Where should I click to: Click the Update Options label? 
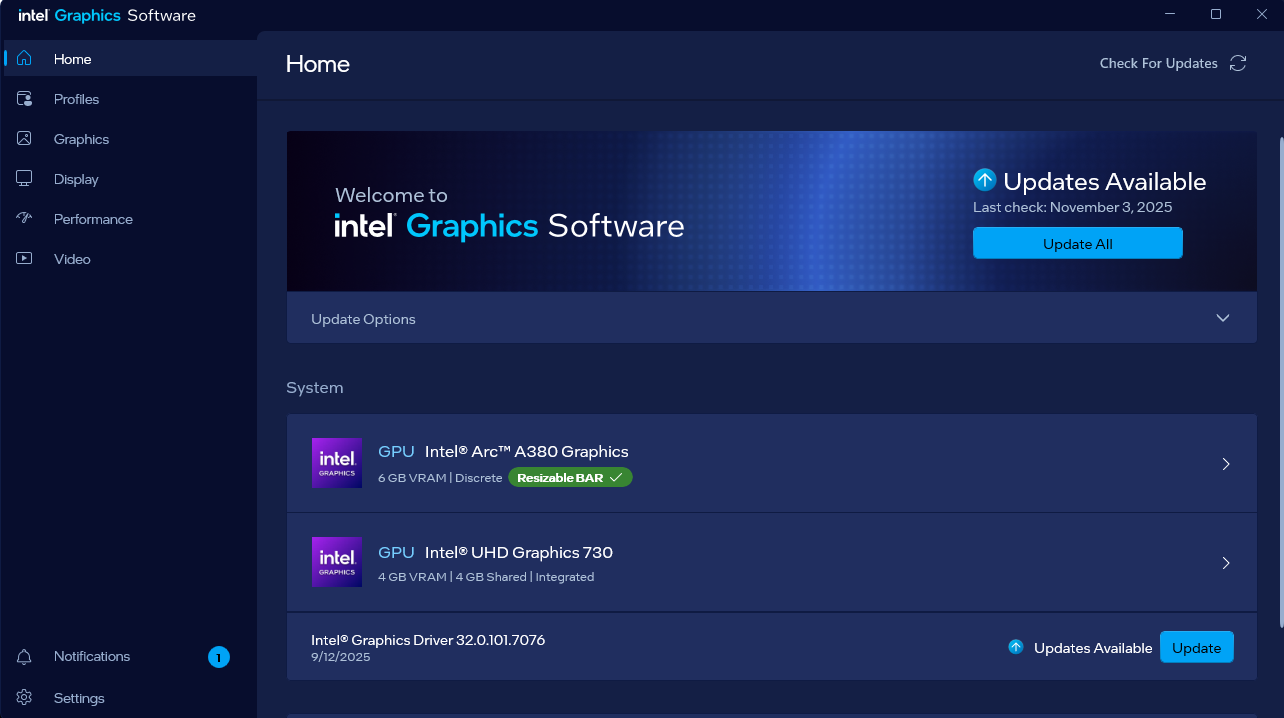363,319
